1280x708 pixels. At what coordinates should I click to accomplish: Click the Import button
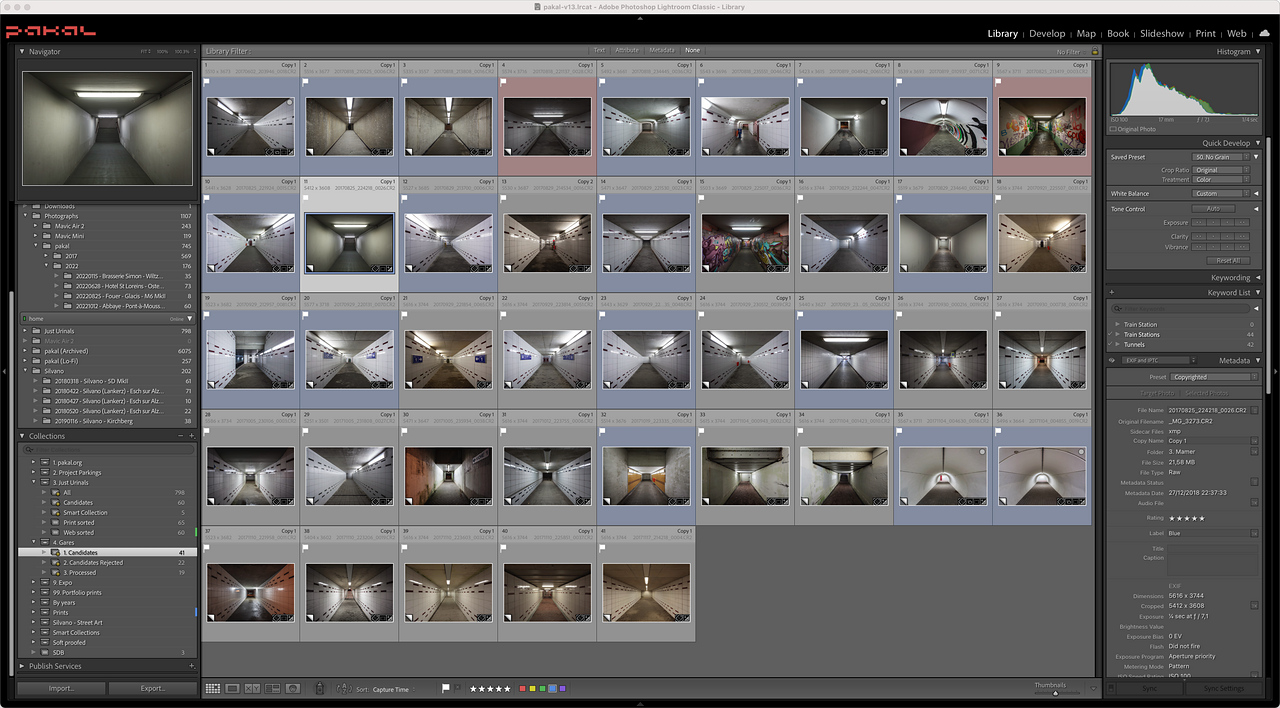coord(60,688)
